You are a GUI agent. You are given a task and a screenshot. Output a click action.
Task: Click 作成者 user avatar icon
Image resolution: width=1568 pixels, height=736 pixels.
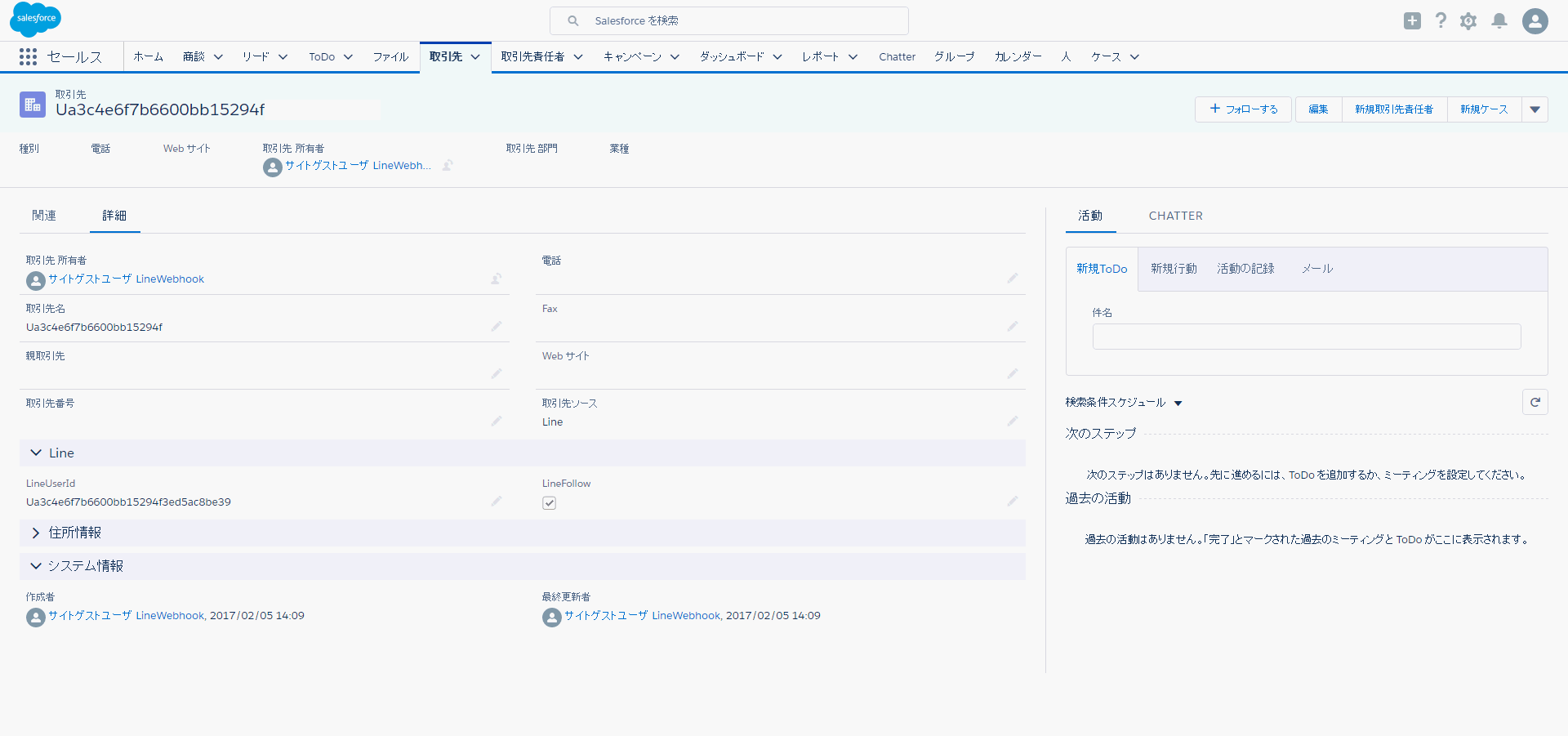[x=35, y=618]
